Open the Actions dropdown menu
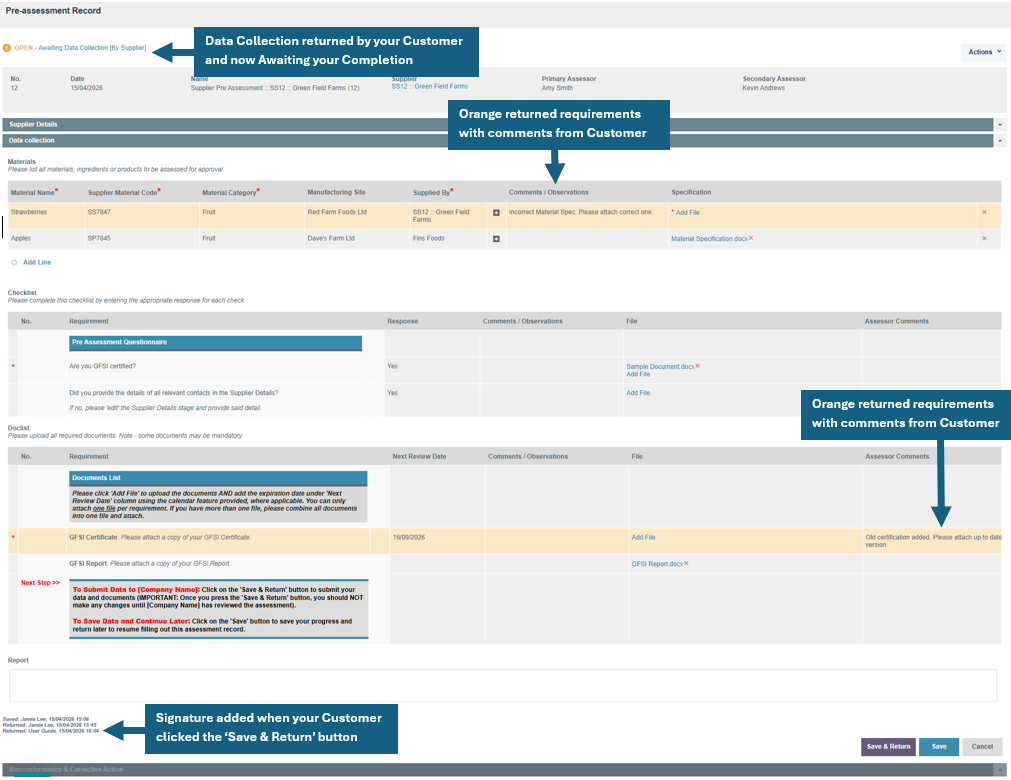 (x=984, y=52)
